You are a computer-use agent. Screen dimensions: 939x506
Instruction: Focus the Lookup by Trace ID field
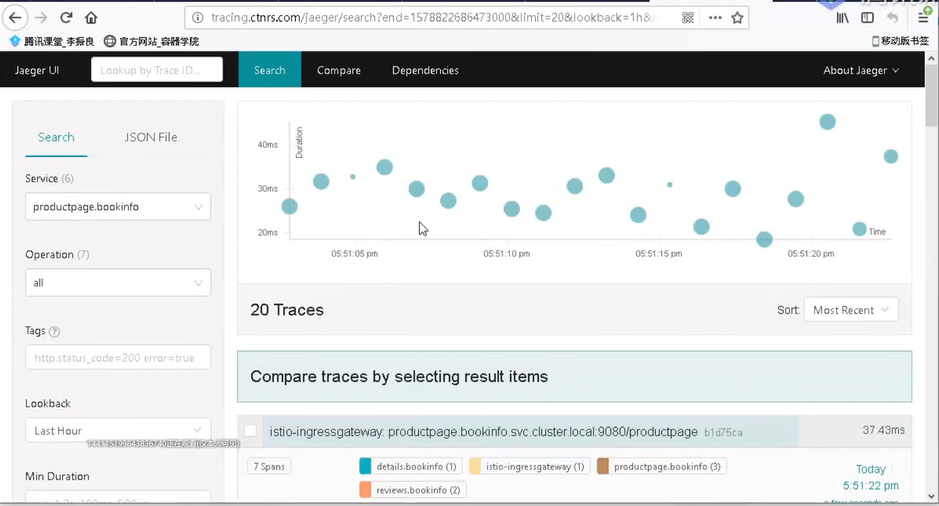click(x=157, y=69)
